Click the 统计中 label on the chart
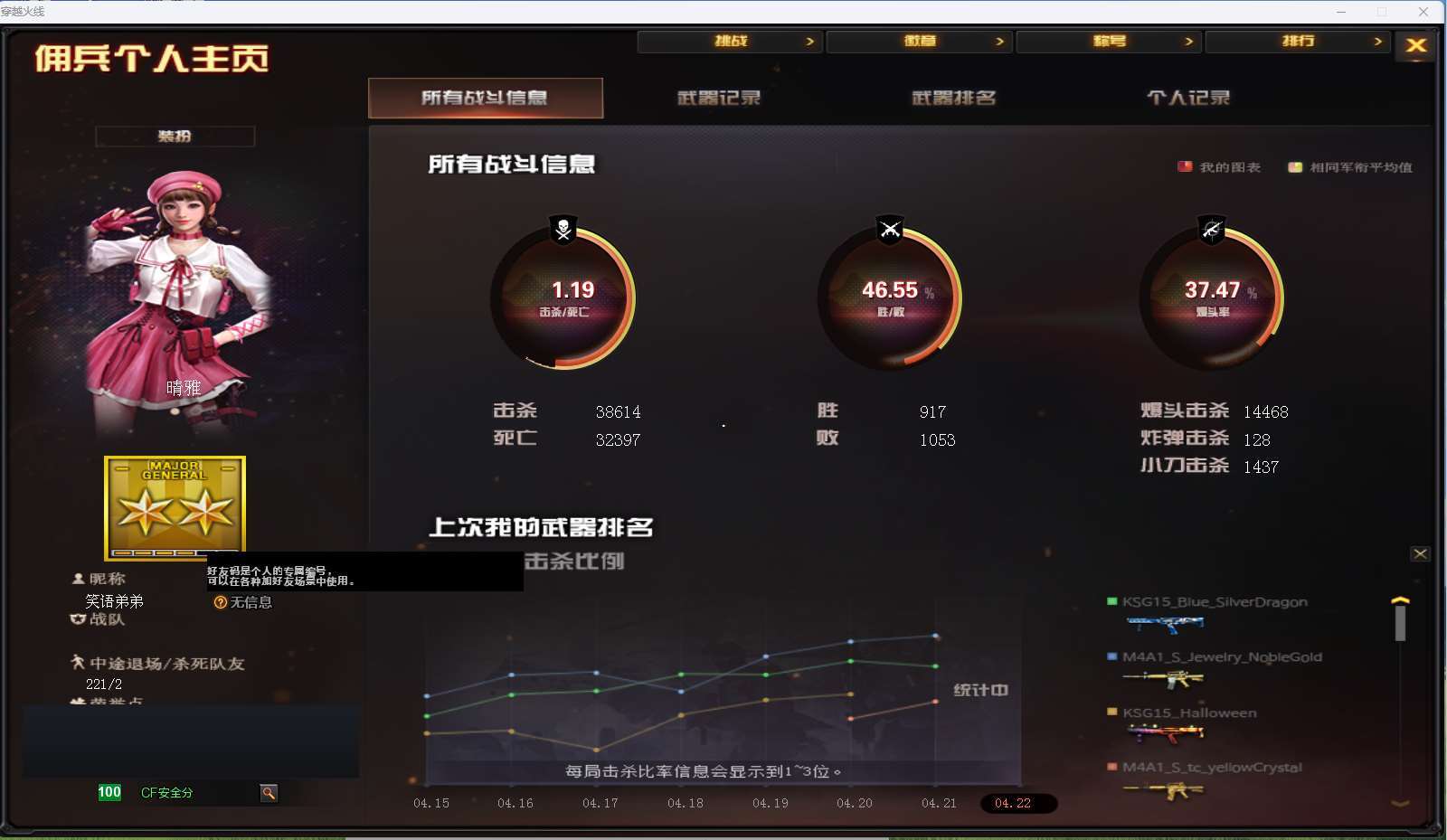This screenshot has height=840, width=1447. (x=980, y=690)
